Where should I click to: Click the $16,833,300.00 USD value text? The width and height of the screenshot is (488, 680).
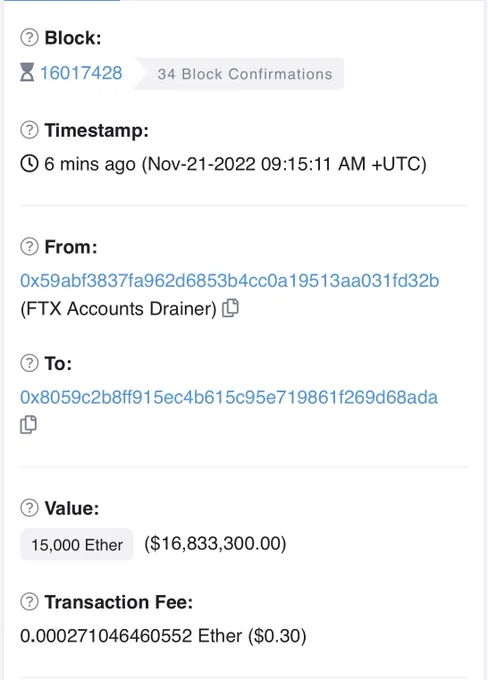coord(215,543)
